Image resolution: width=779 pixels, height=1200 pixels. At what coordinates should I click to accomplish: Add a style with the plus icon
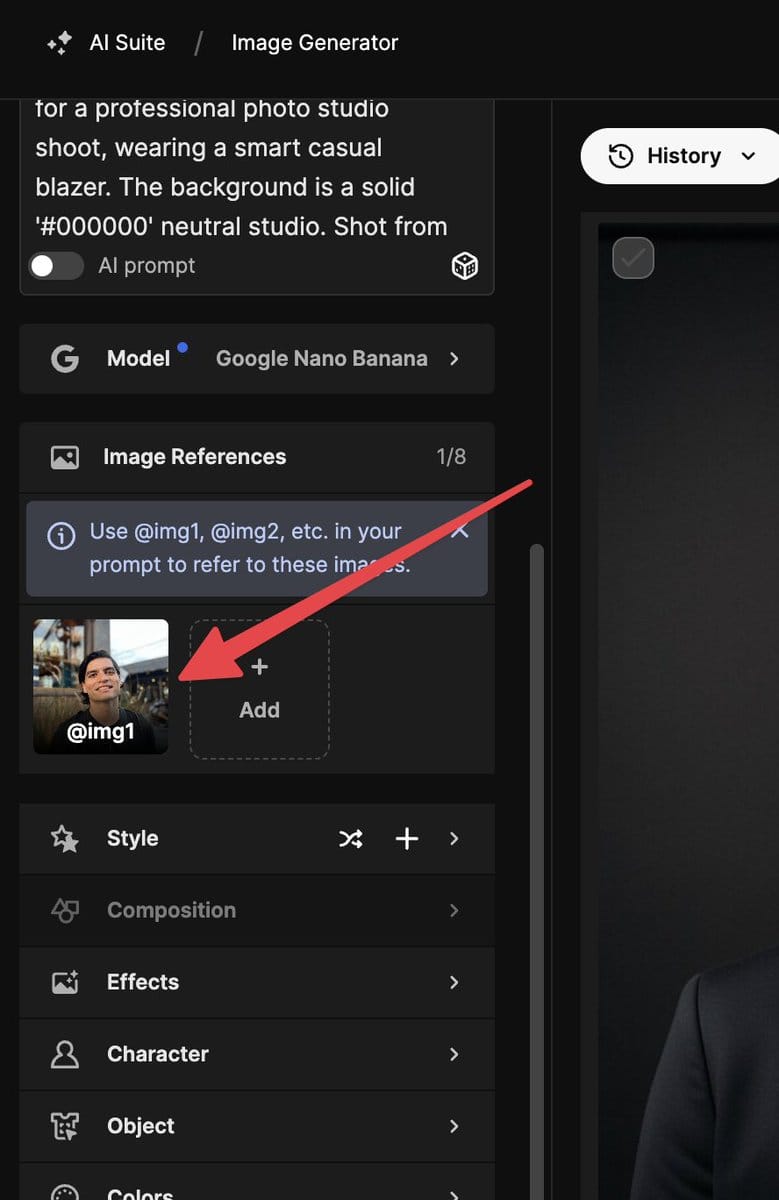click(407, 839)
